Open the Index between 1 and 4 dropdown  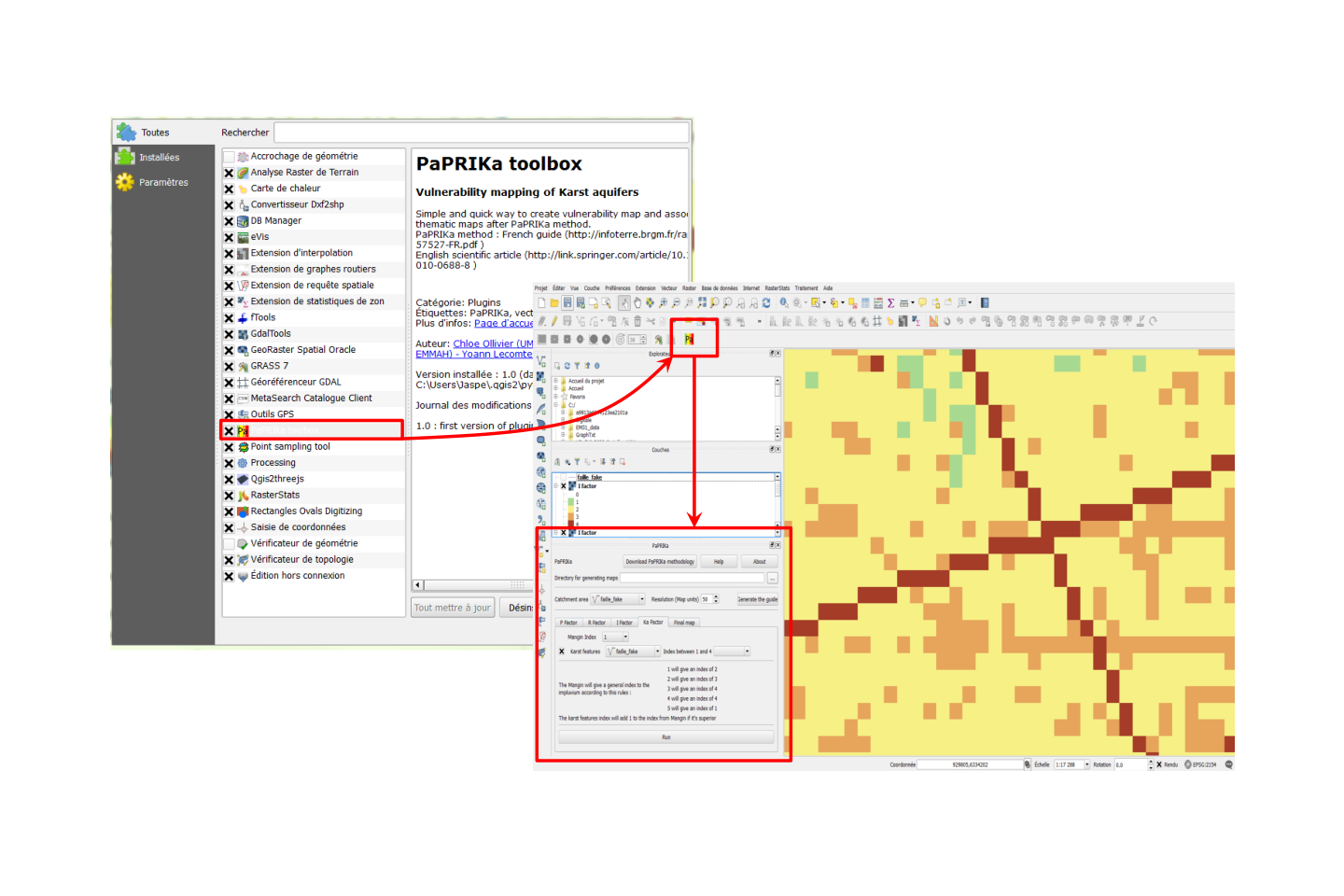(x=732, y=651)
